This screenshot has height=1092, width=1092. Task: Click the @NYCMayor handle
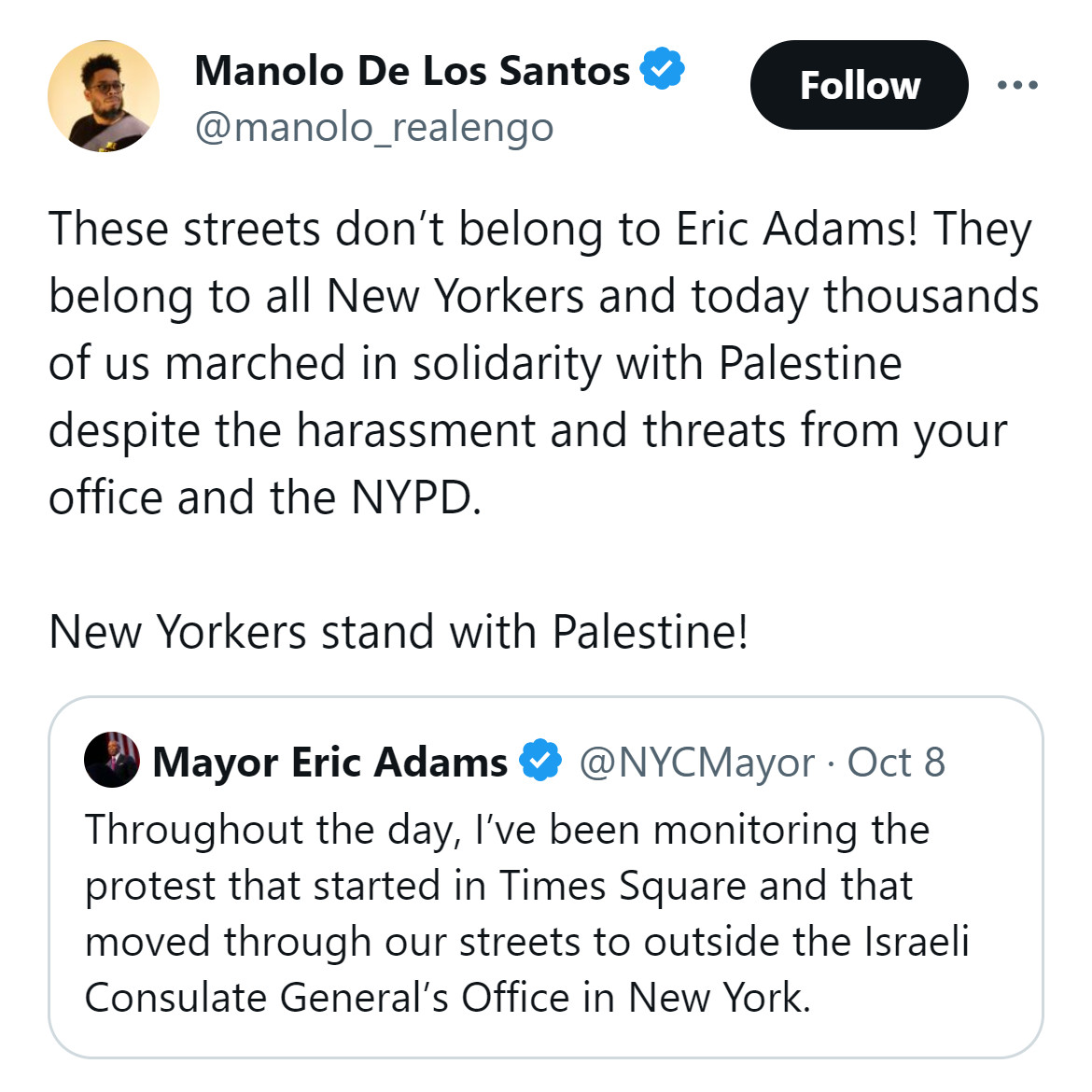click(x=696, y=763)
